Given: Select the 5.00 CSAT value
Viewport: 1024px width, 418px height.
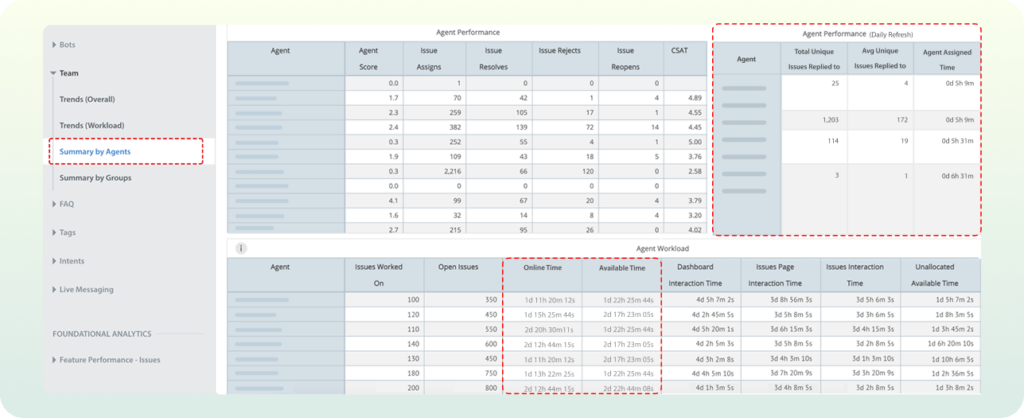Looking at the screenshot, I should [x=684, y=142].
